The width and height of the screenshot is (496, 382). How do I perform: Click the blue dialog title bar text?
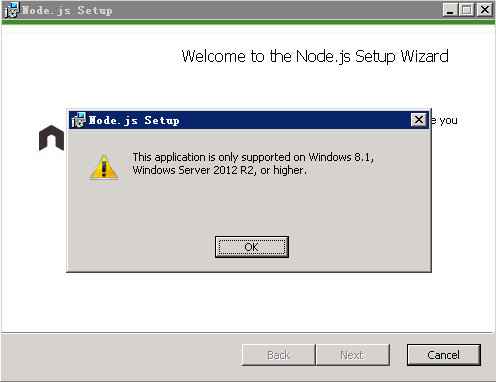[x=134, y=120]
